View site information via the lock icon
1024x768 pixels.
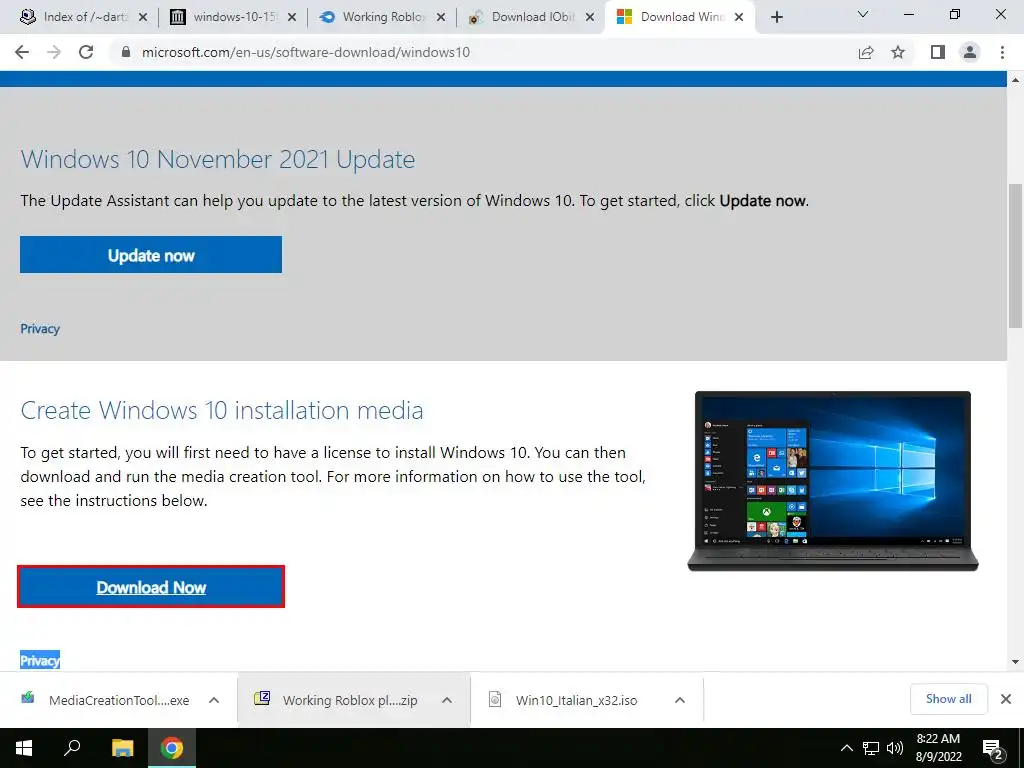[x=126, y=52]
